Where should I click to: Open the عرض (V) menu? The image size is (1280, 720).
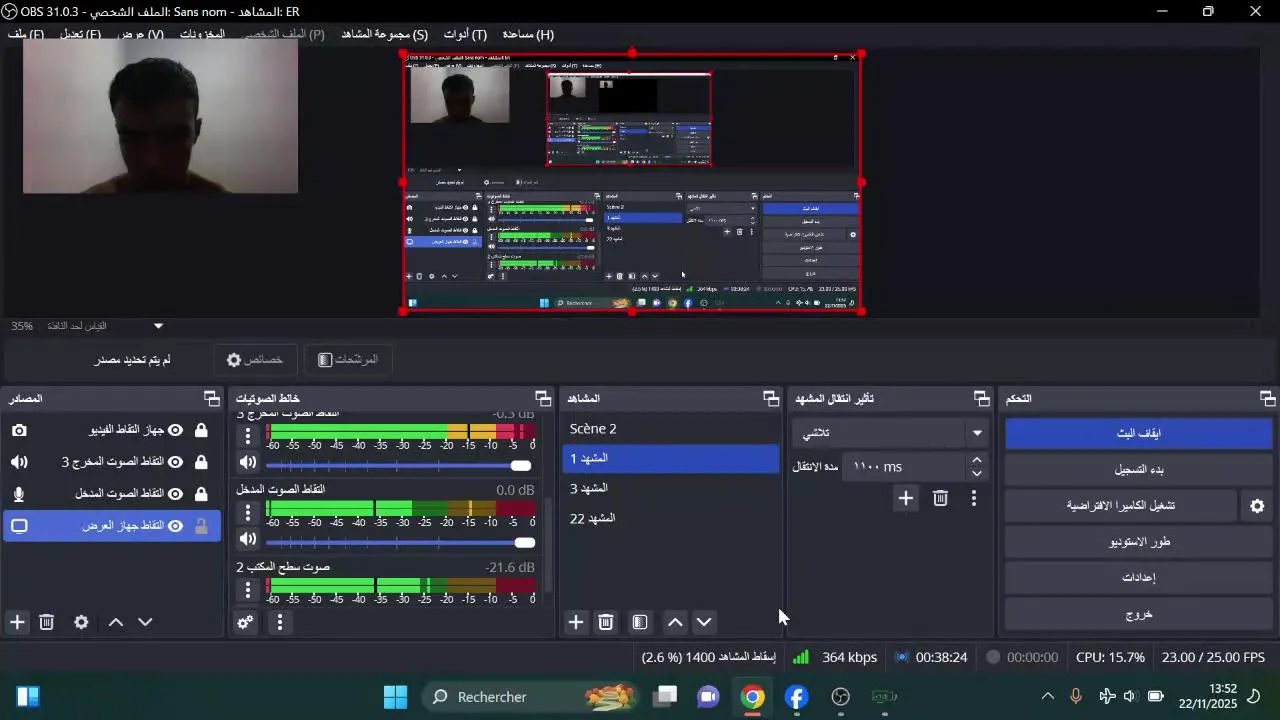pyautogui.click(x=140, y=34)
